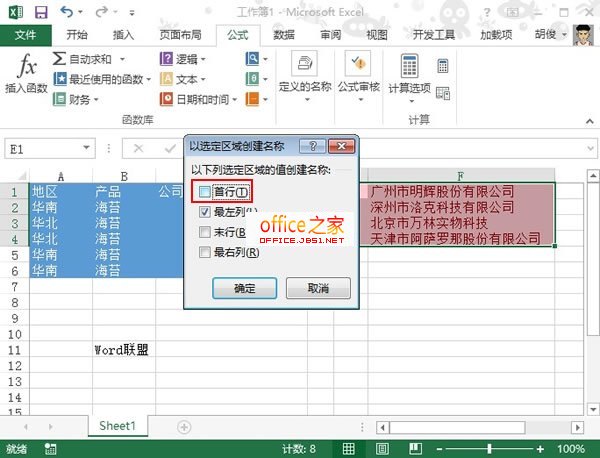The height and width of the screenshot is (458, 600).
Task: Click the Insert Function fx icon
Action: pos(28,65)
